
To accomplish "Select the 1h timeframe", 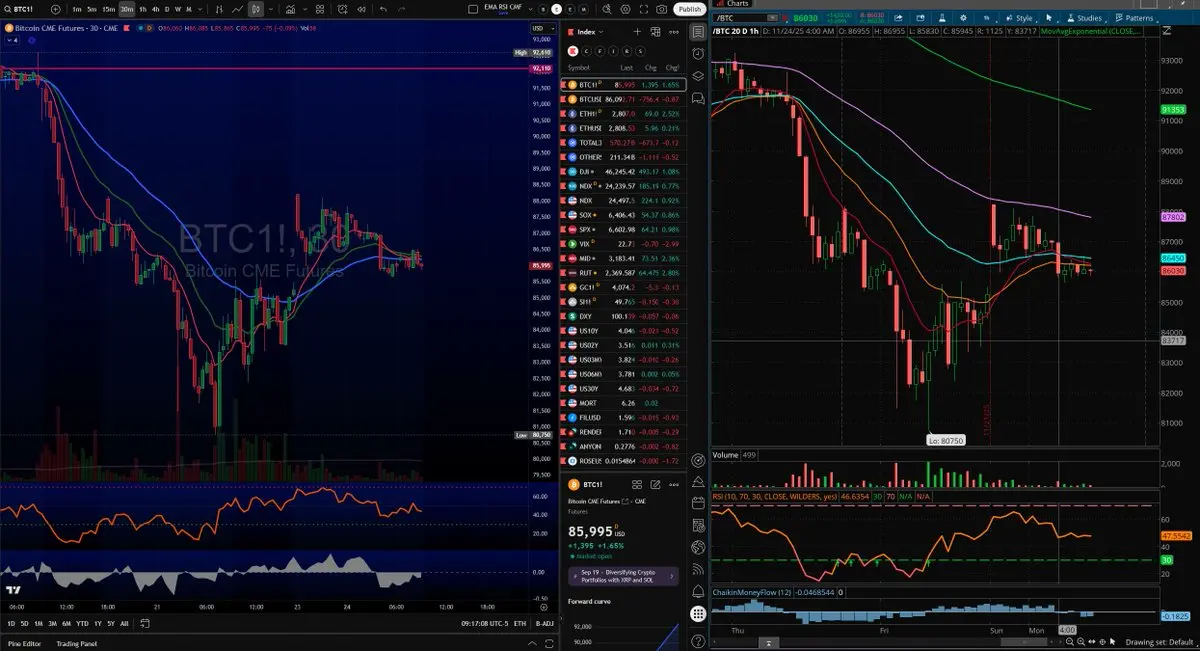I will click(143, 9).
